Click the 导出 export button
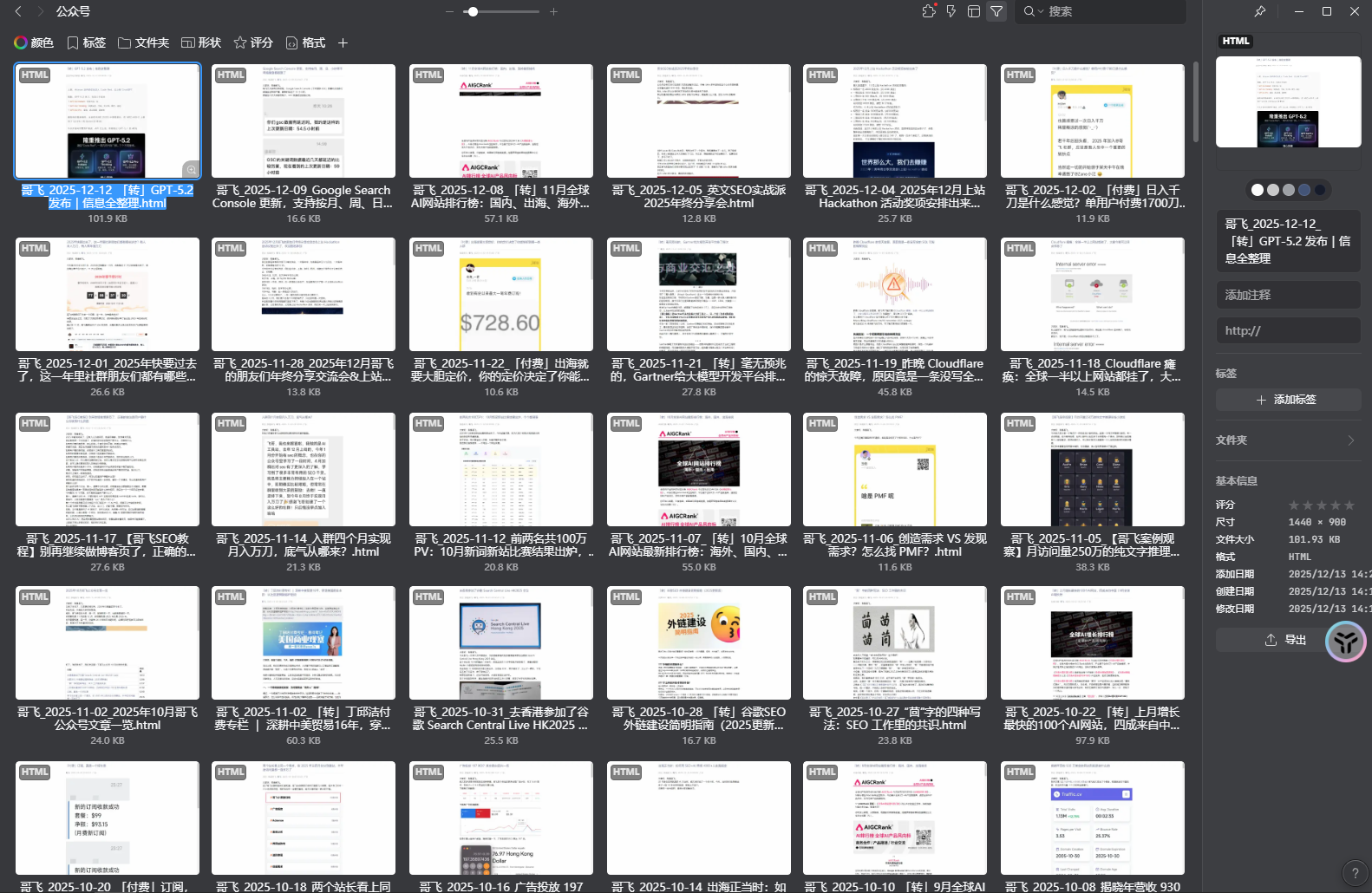1372x893 pixels. 1285,640
